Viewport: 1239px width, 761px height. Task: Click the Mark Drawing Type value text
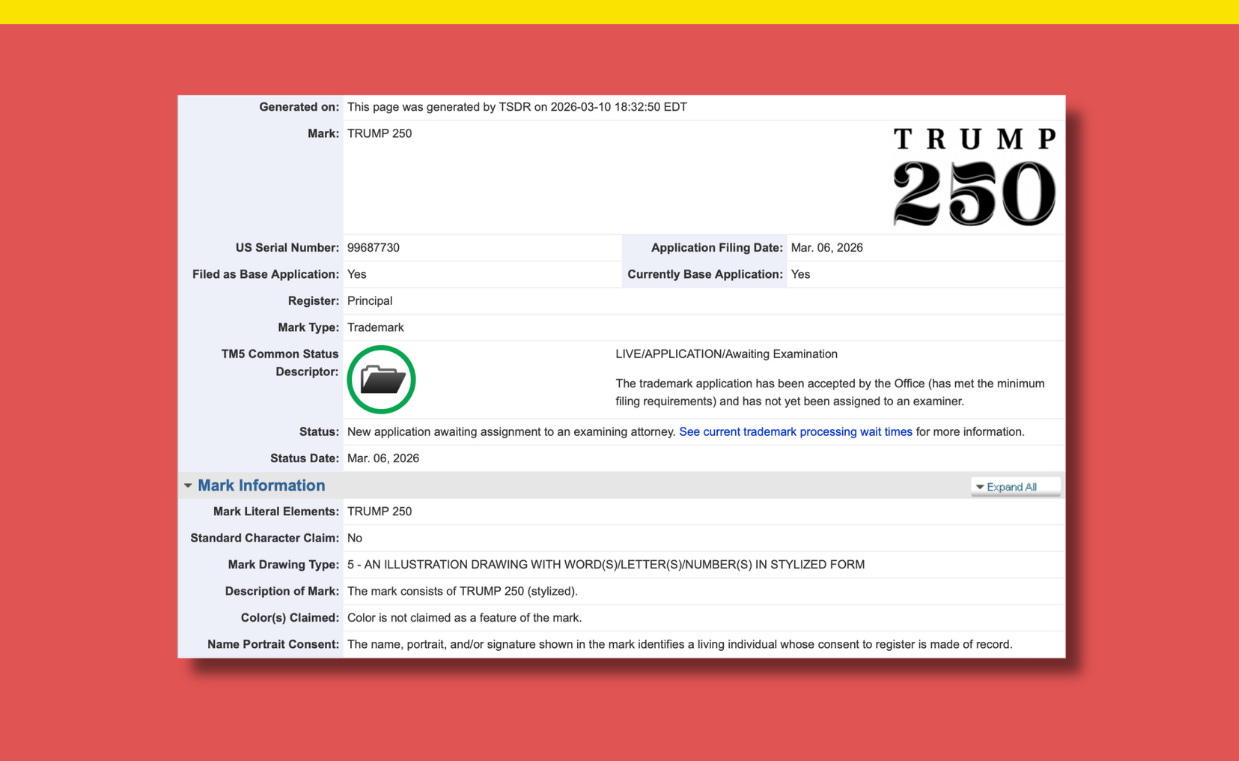point(606,565)
